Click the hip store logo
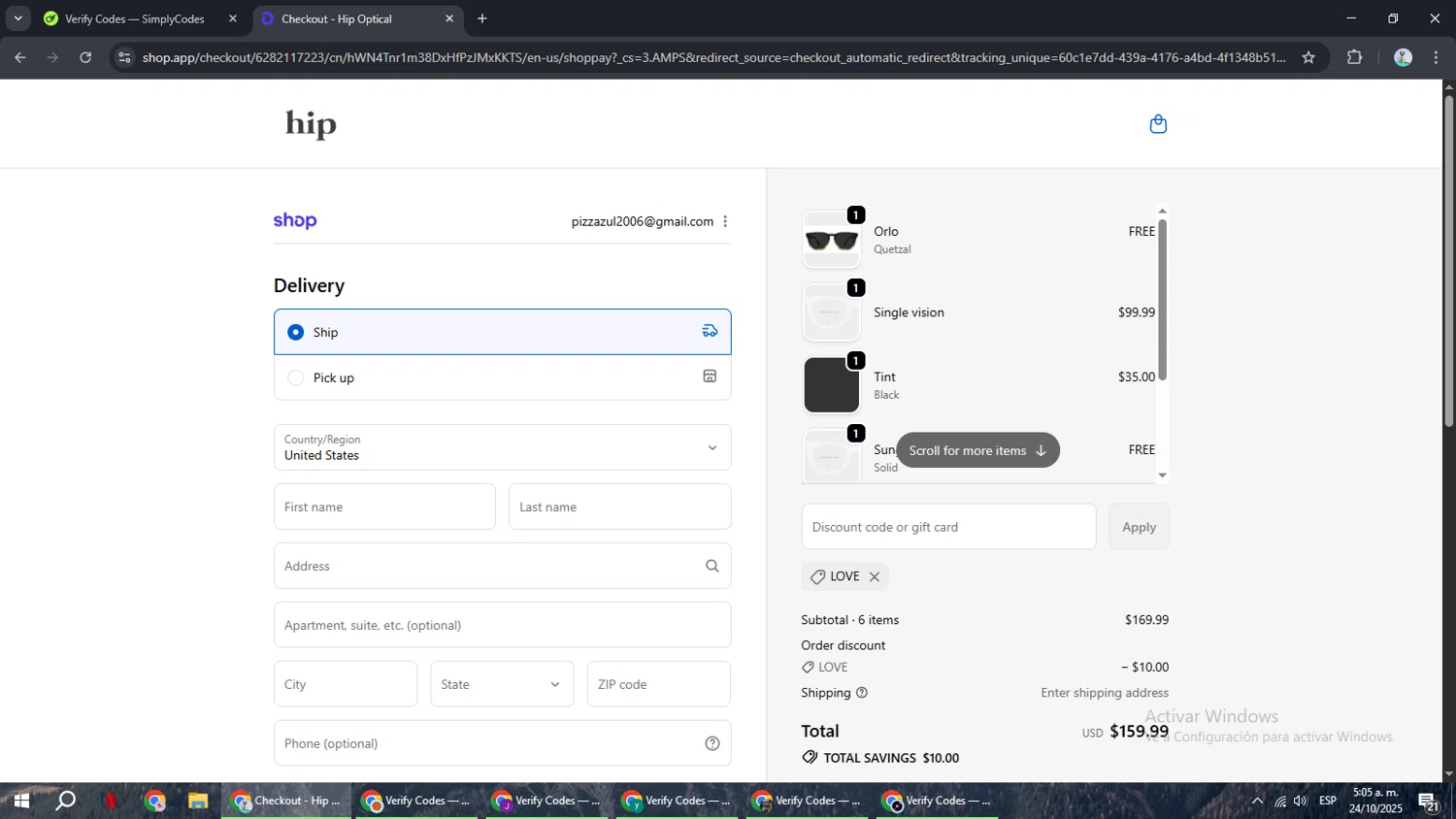 pos(311,124)
